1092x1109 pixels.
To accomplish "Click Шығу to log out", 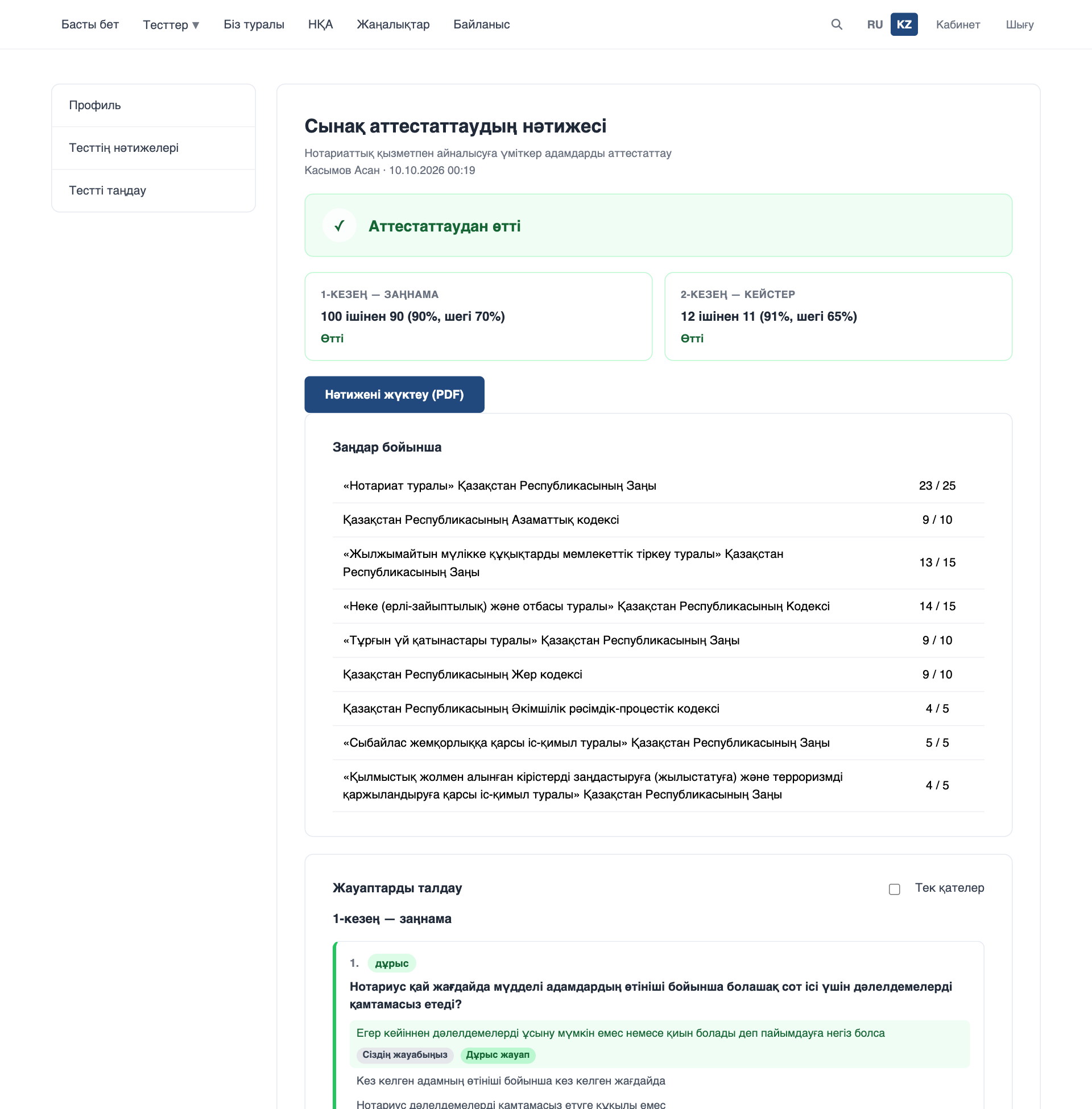I will (1019, 24).
